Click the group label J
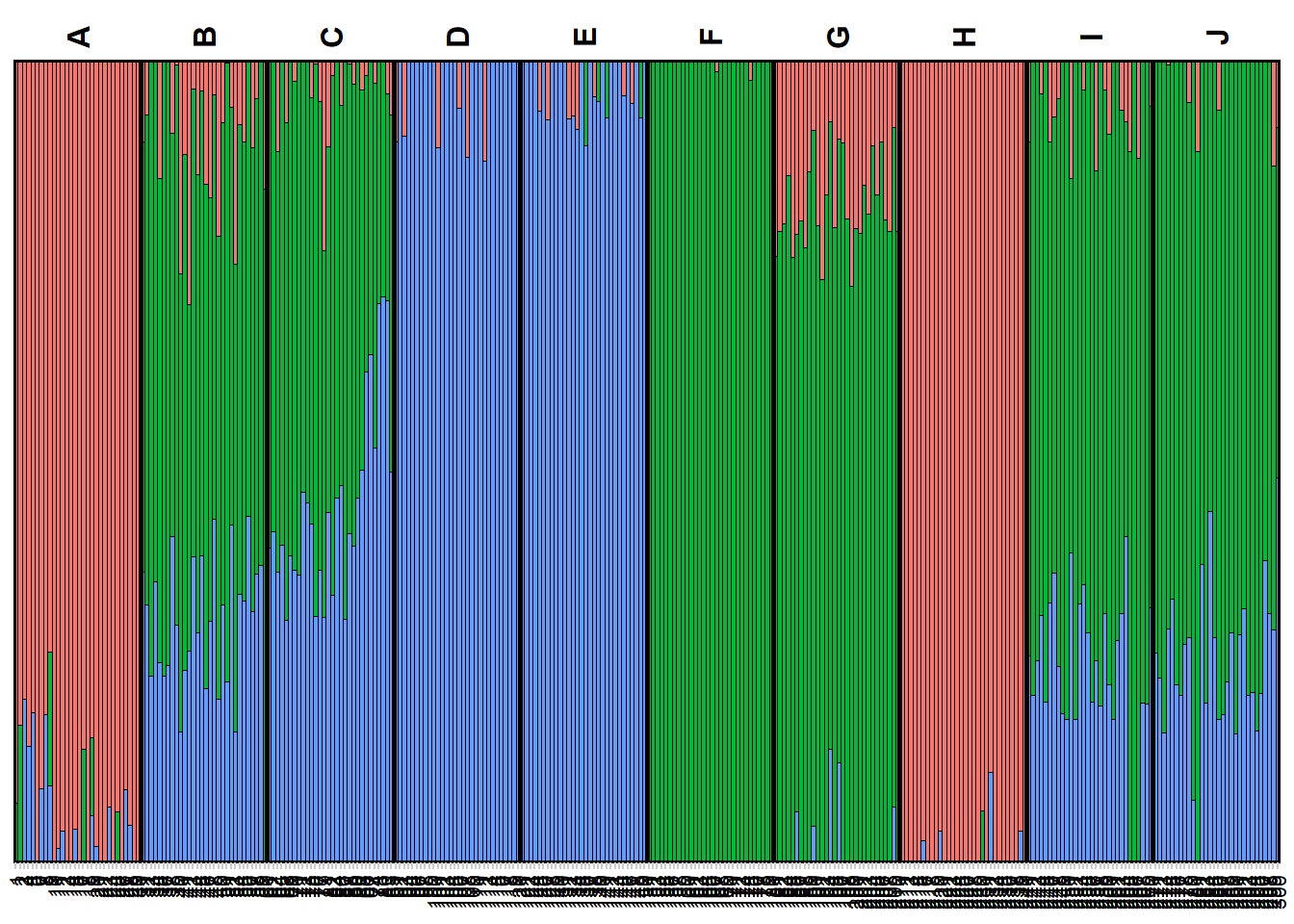Image resolution: width=1294 pixels, height=924 pixels. [1217, 37]
